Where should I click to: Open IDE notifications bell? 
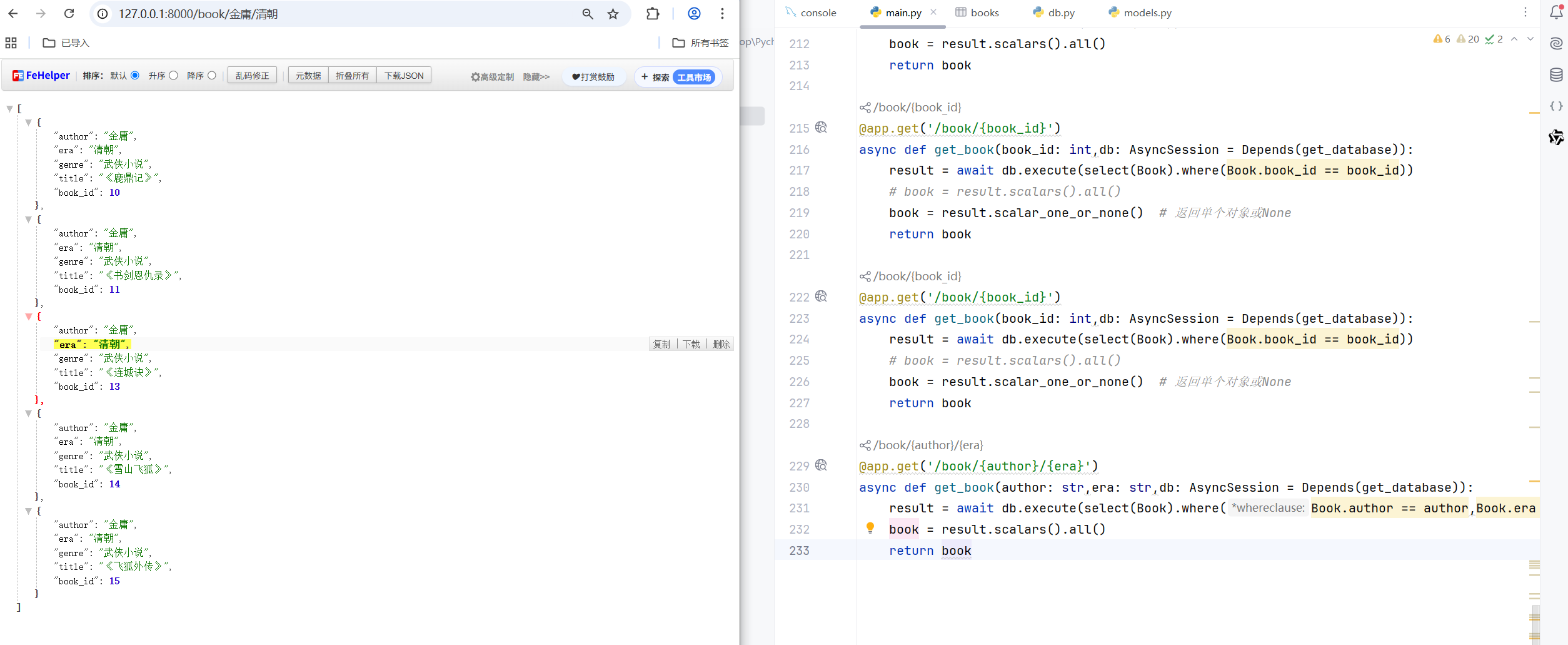point(1555,13)
